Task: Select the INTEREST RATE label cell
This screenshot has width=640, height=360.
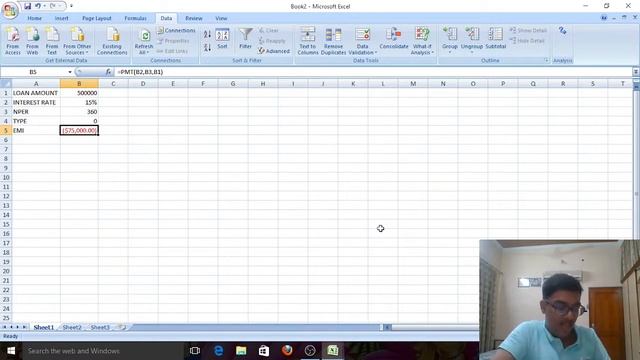Action: (x=36, y=102)
